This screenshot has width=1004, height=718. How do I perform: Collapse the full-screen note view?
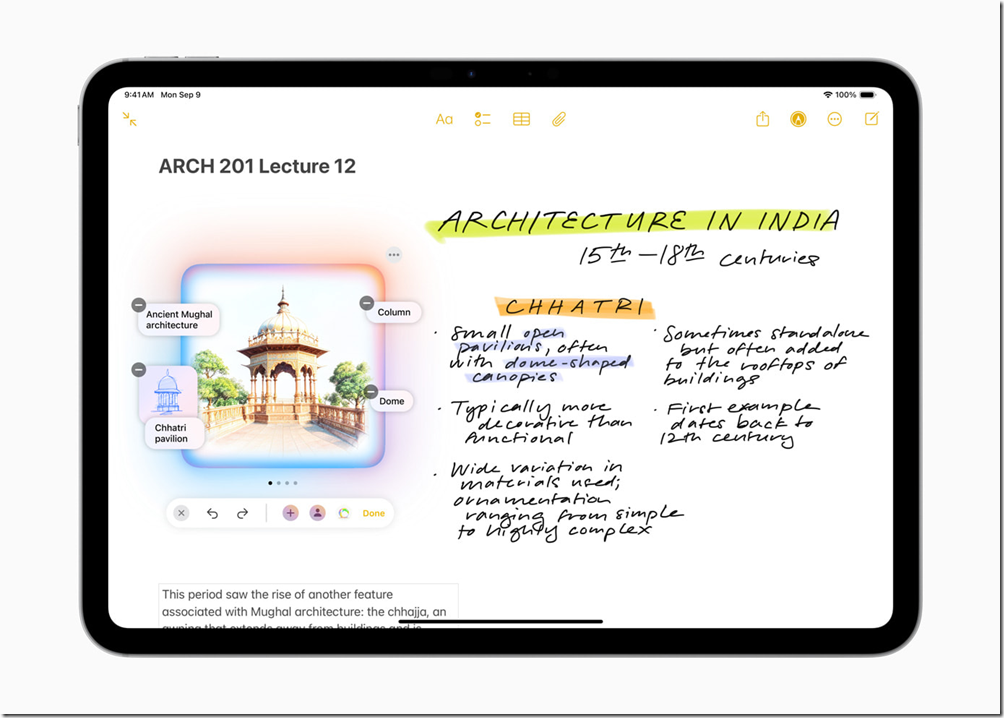(x=130, y=120)
